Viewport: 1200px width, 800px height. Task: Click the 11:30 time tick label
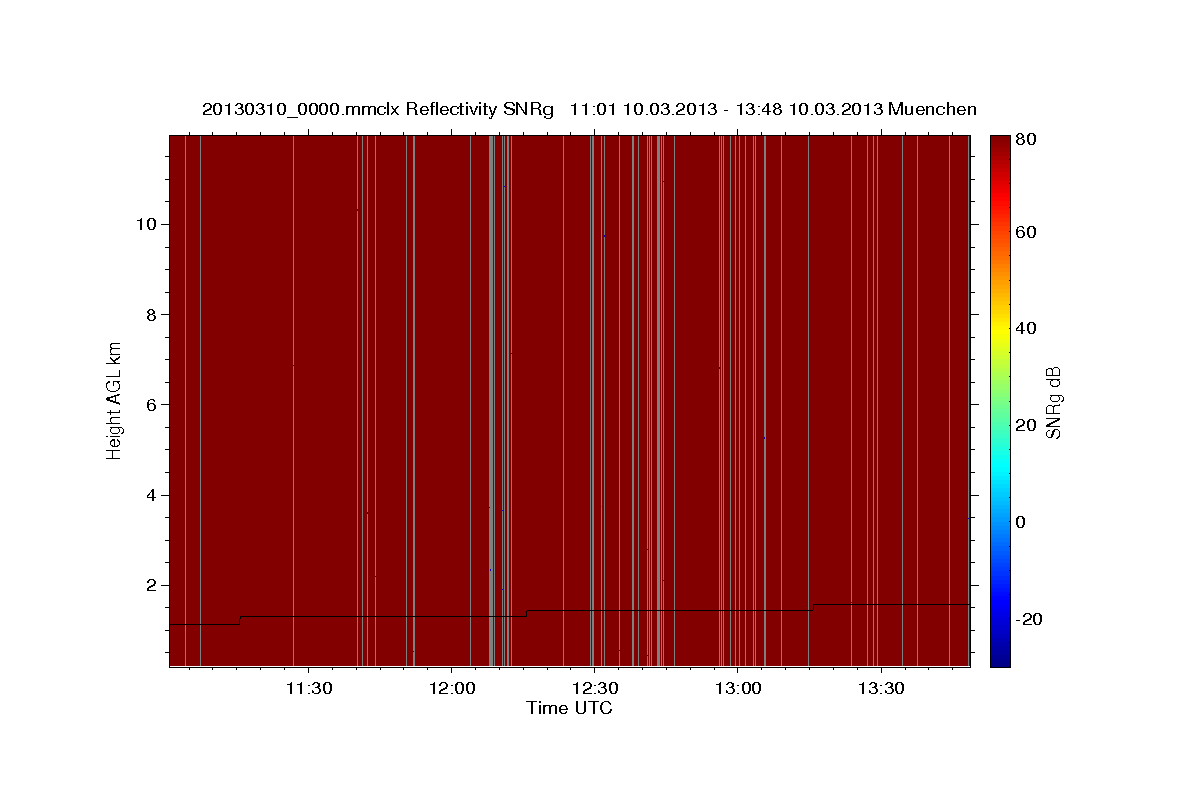coord(308,689)
